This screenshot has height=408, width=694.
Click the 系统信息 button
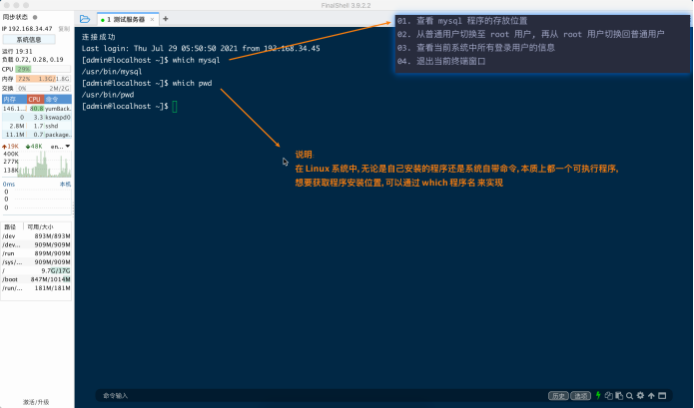[29, 39]
